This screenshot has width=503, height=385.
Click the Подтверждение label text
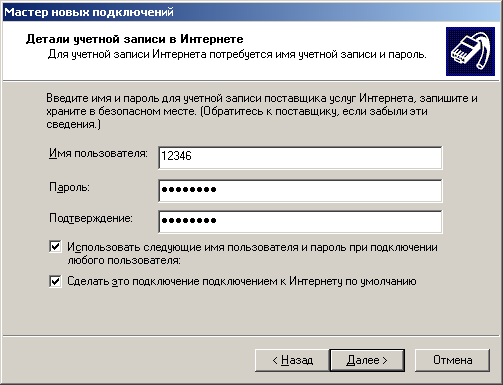click(x=91, y=218)
